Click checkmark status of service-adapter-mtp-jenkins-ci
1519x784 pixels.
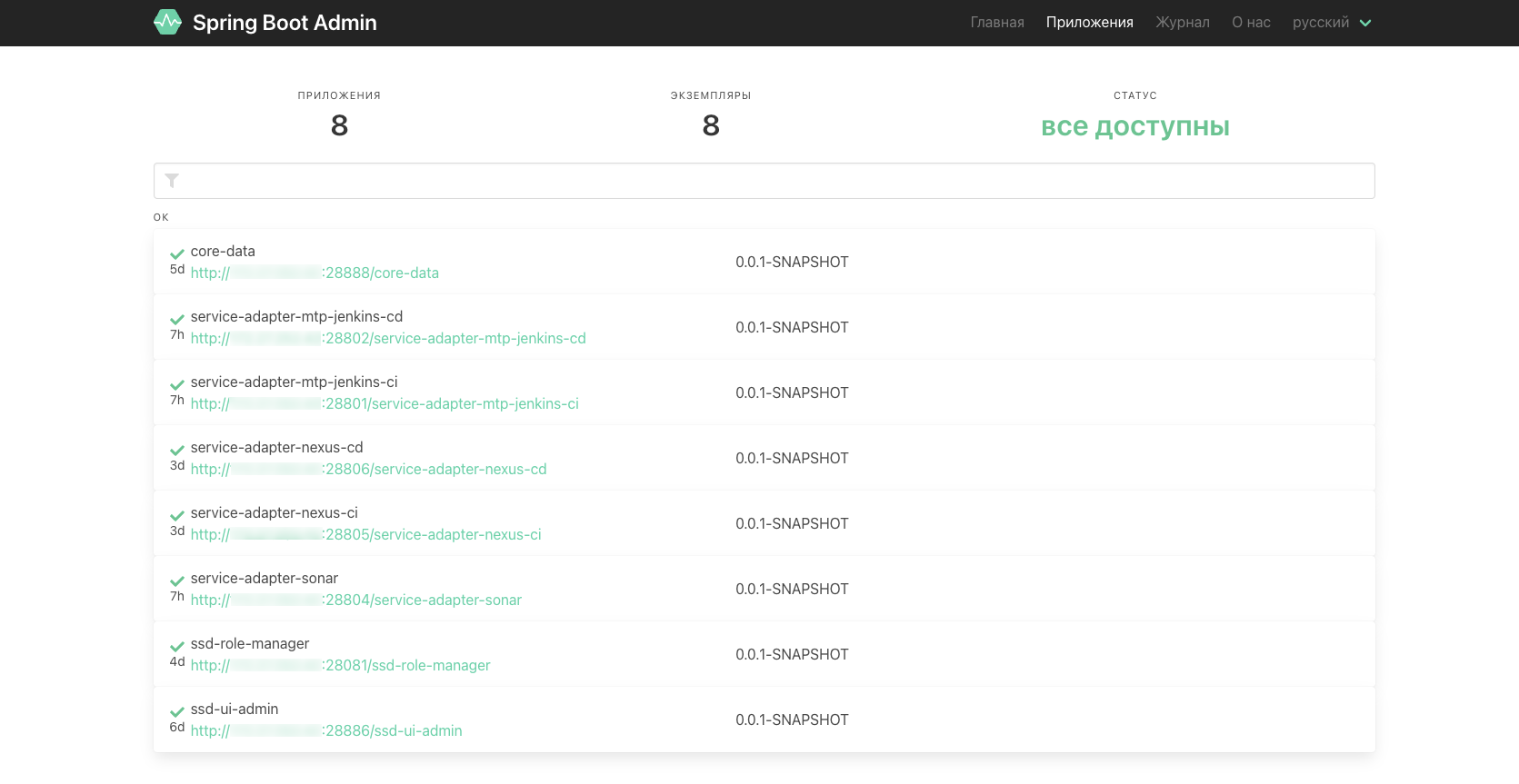177,385
